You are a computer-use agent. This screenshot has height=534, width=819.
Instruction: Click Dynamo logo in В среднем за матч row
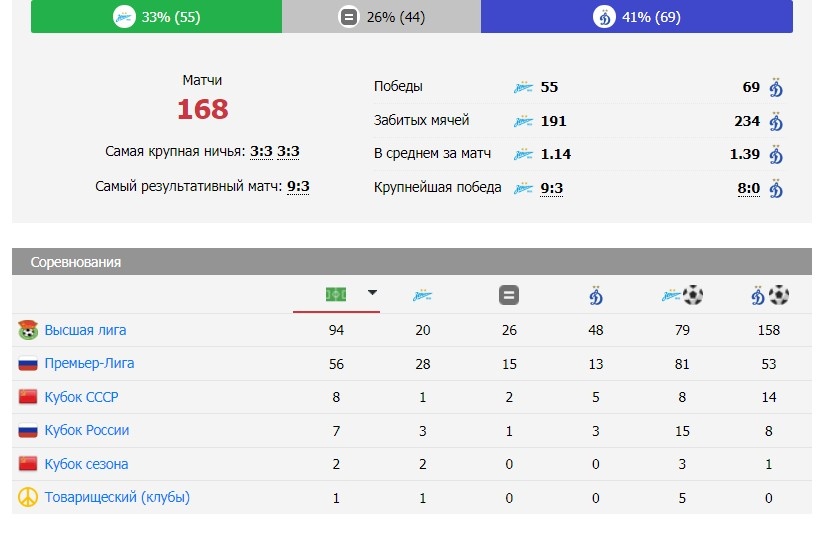tap(776, 155)
